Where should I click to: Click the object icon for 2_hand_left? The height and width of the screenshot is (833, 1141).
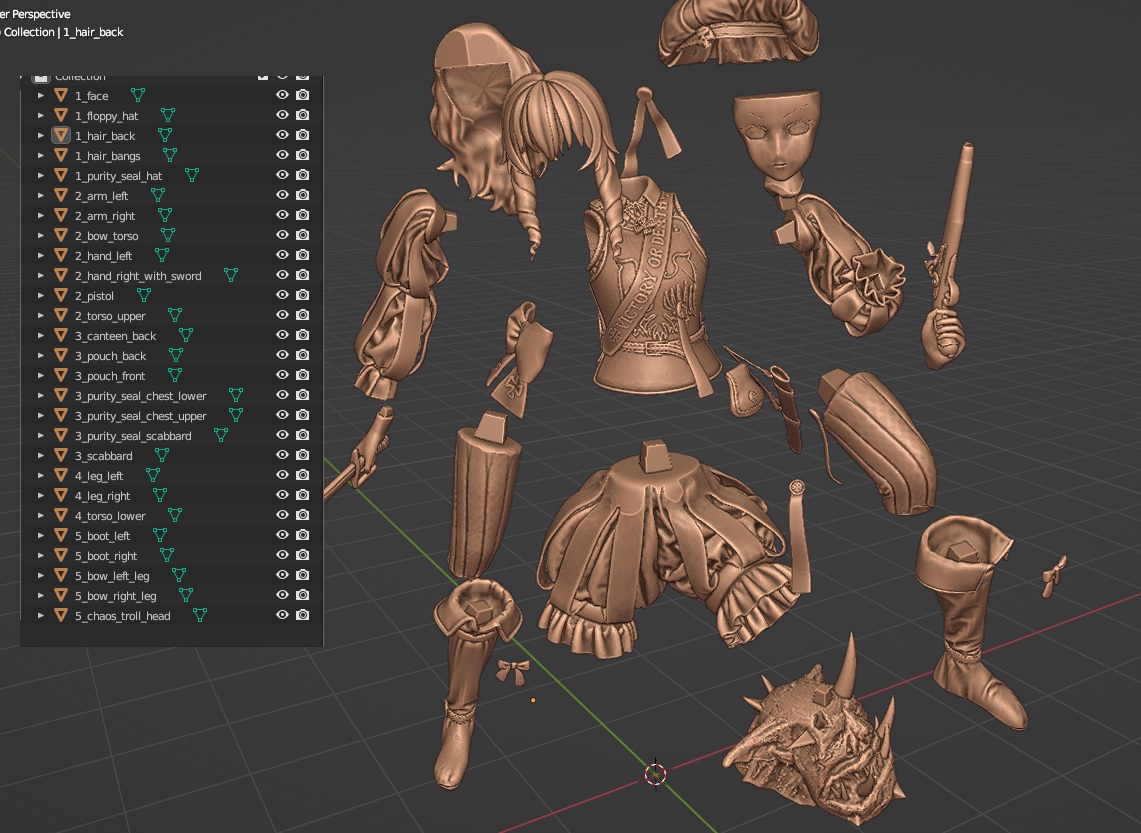[x=61, y=255]
